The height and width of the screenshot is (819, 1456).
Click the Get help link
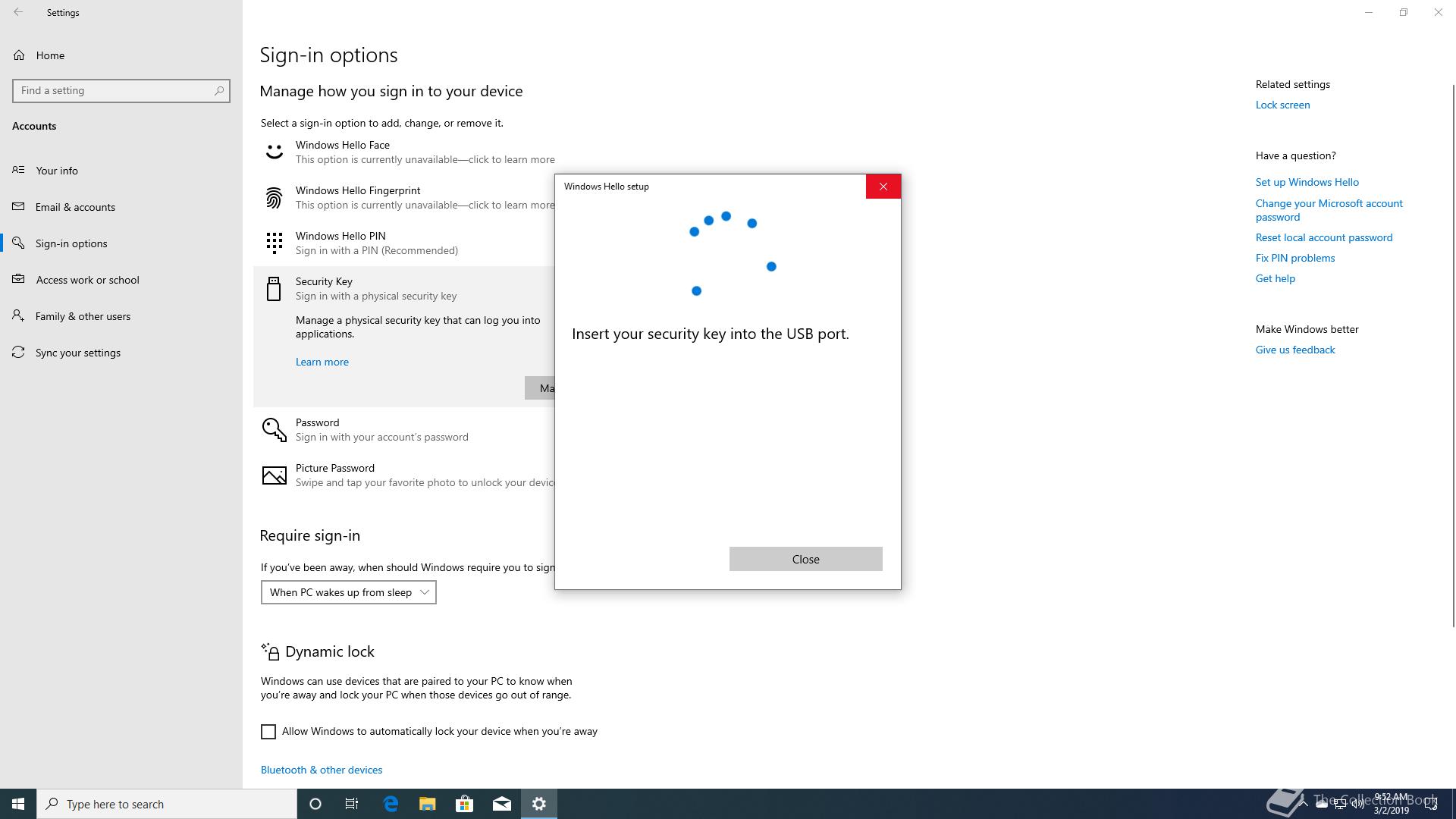pos(1276,278)
